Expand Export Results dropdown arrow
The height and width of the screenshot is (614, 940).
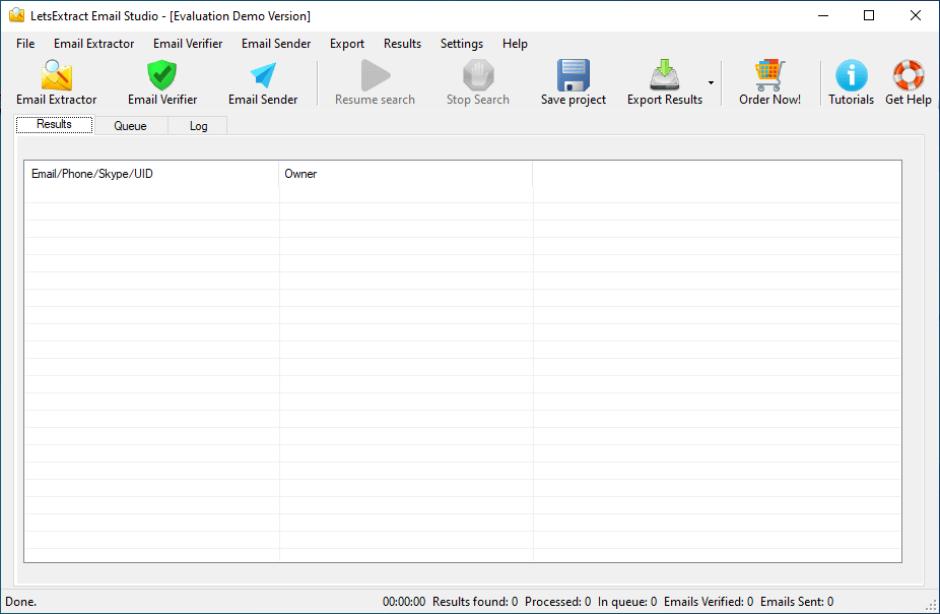tap(711, 83)
